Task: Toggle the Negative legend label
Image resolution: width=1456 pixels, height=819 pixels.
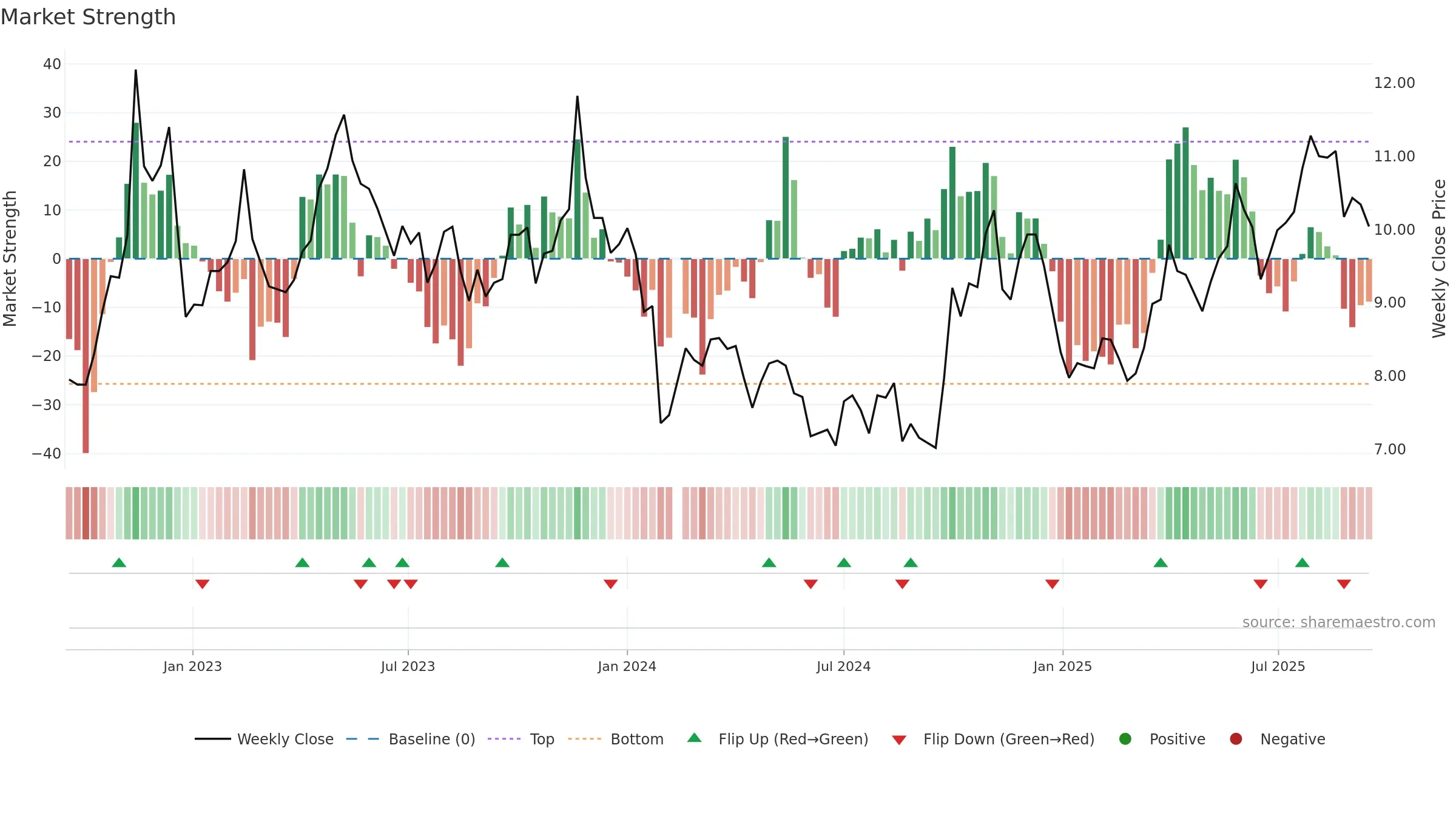Action: click(x=1293, y=739)
